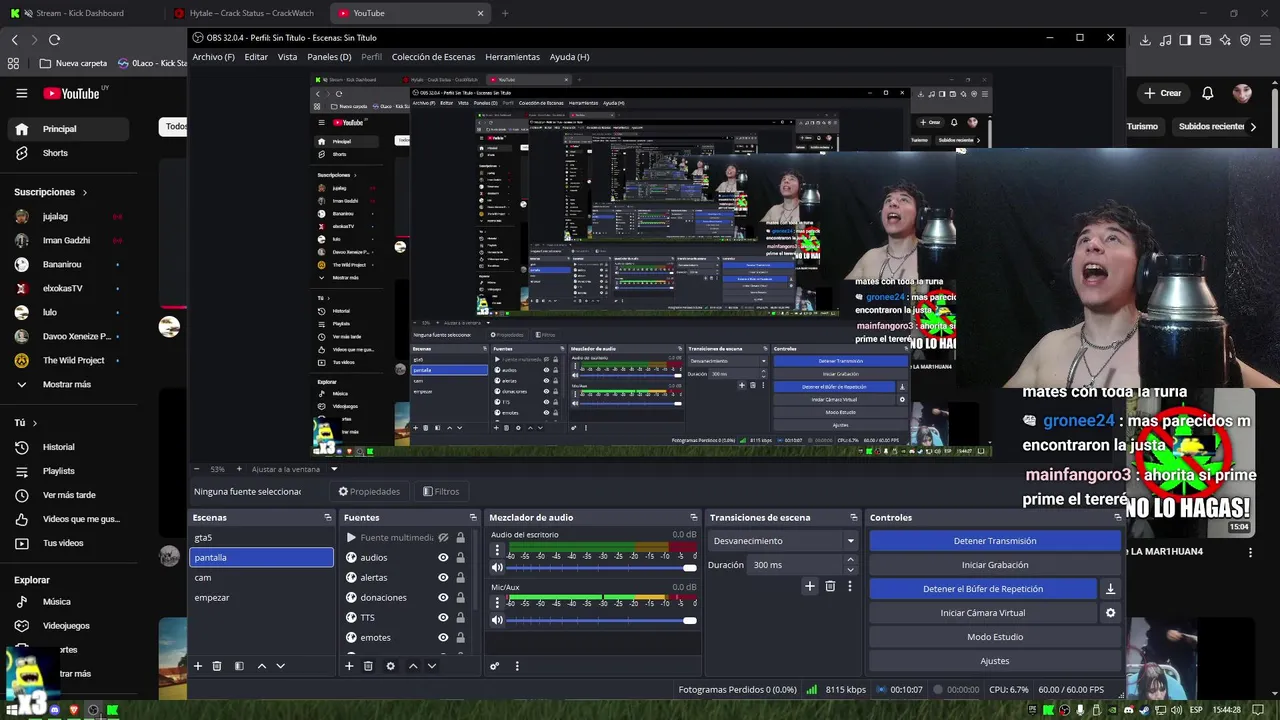Screen dimensions: 1280x720
Task: Remove selected source with Fuentes trash icon
Action: tap(368, 666)
